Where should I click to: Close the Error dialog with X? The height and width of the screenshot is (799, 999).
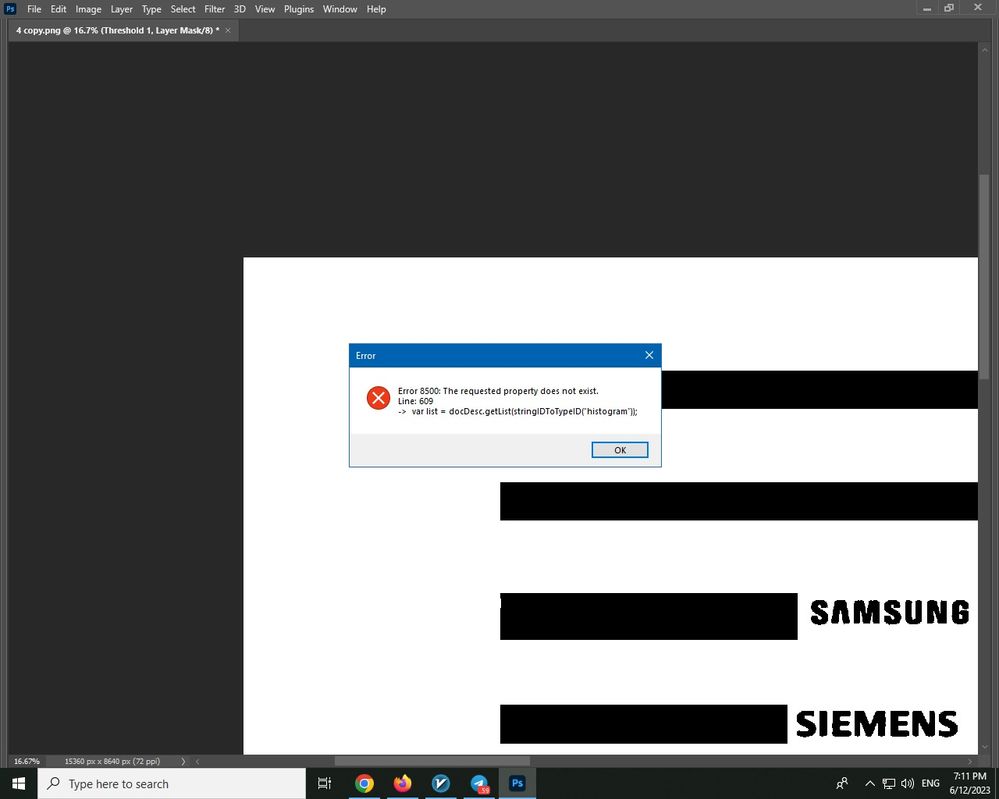(x=649, y=355)
